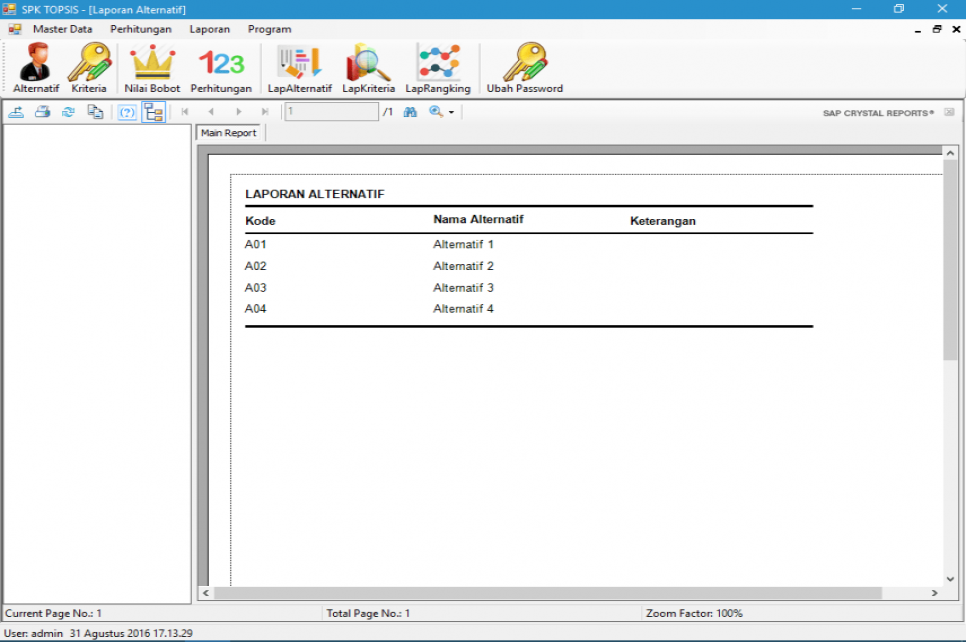
Task: Open the LapRangking report icon
Action: pyautogui.click(x=438, y=63)
